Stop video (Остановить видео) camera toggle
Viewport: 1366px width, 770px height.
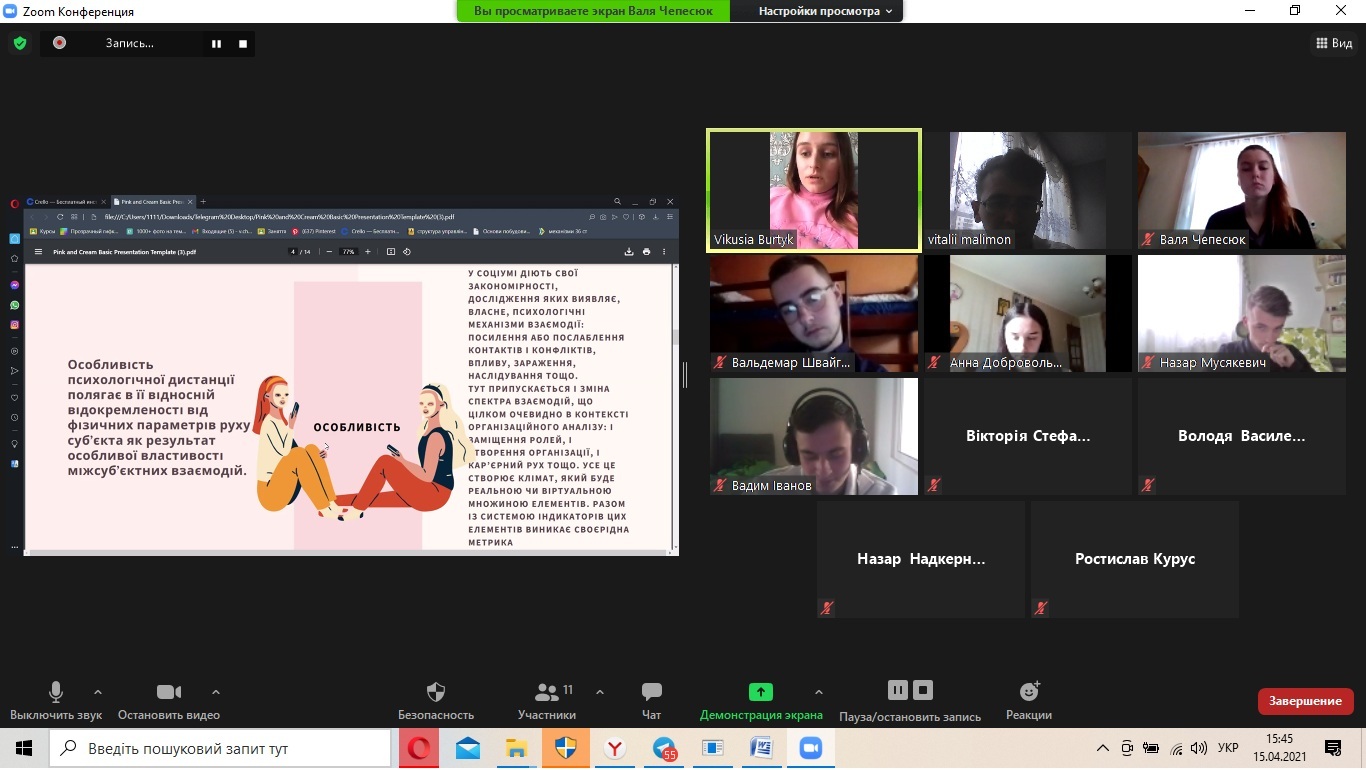pos(169,692)
